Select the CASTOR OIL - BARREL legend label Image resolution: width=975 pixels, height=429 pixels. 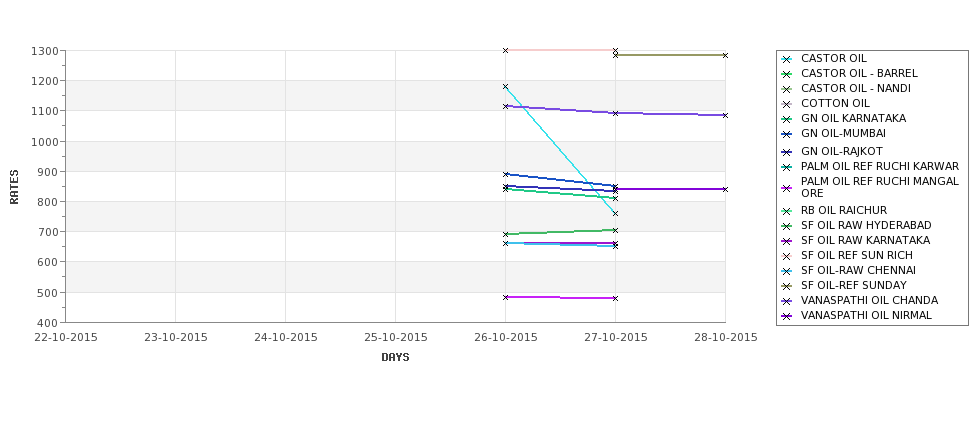(859, 73)
